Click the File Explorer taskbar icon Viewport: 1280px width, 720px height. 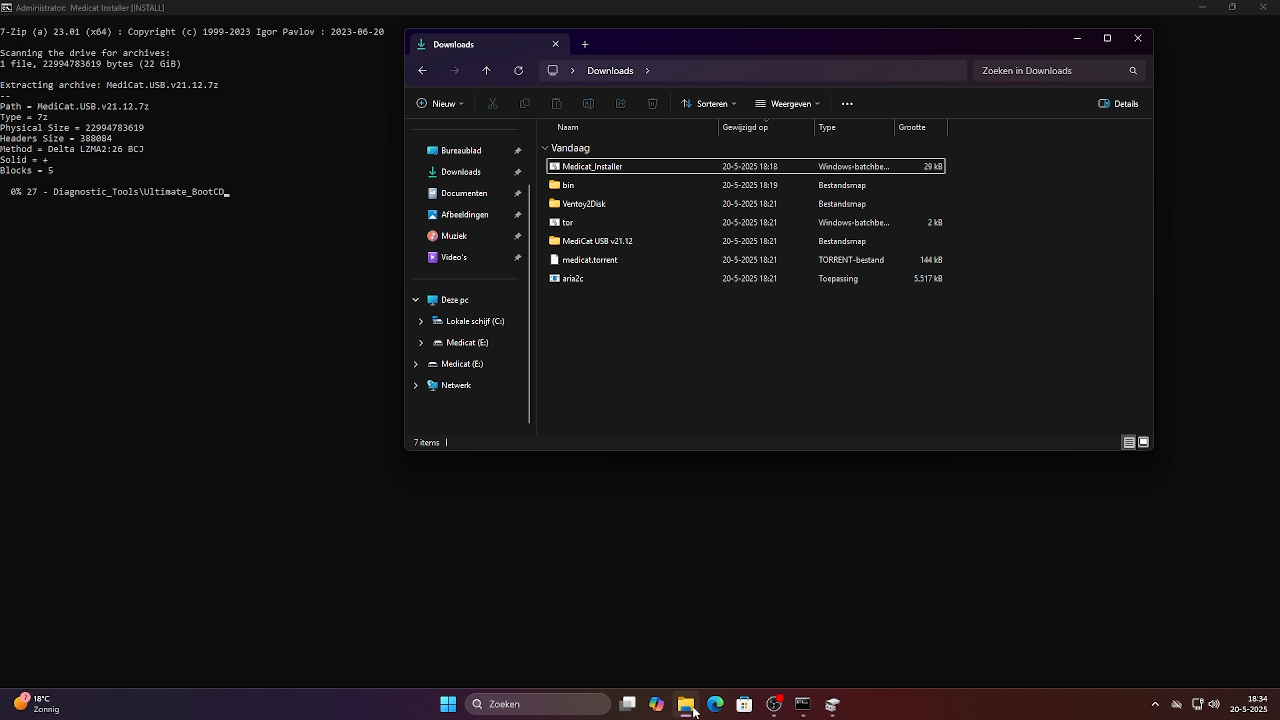pos(686,704)
